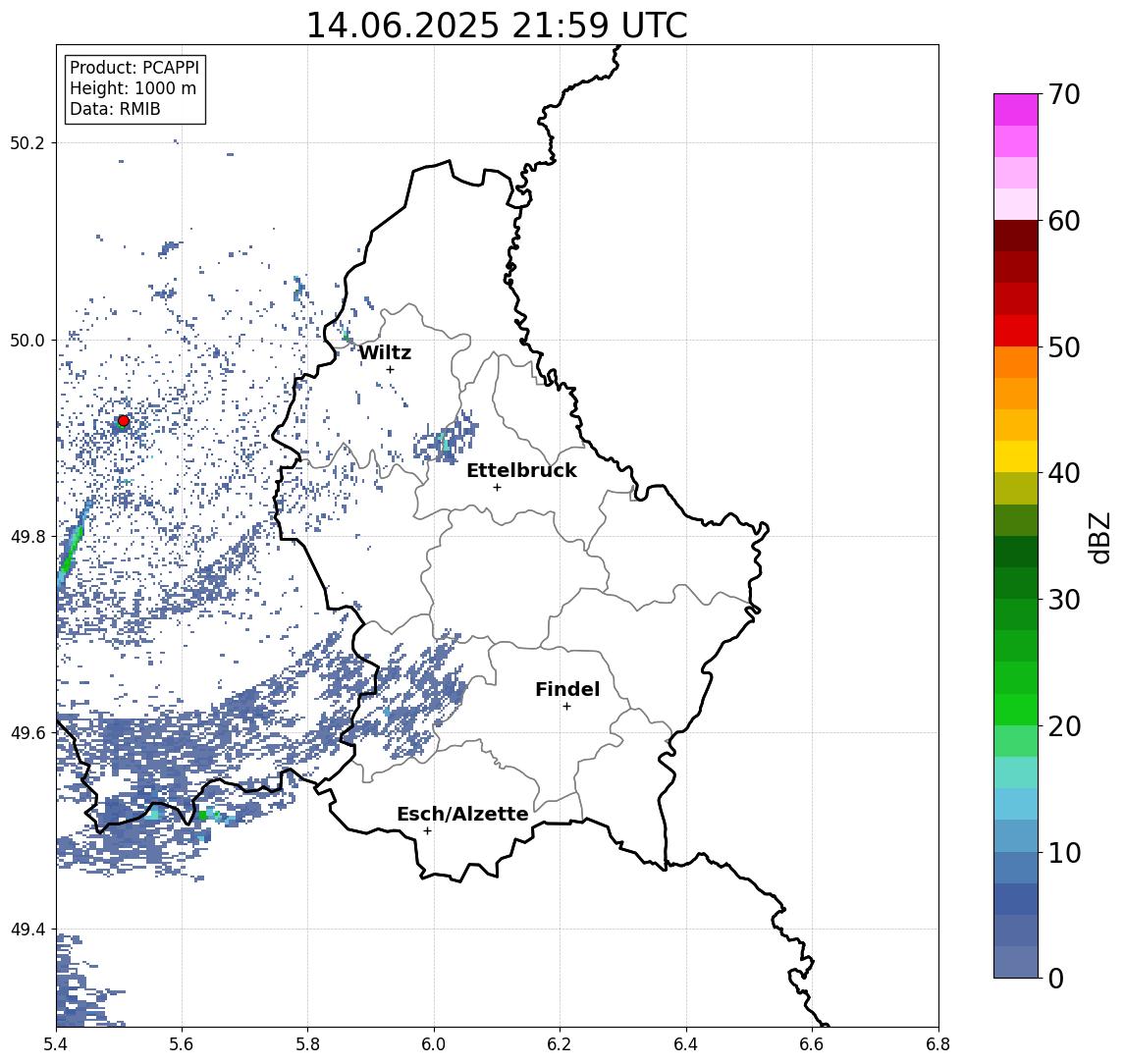1124x1064 pixels.
Task: Click the Esch/Alzette city label
Action: [x=462, y=814]
